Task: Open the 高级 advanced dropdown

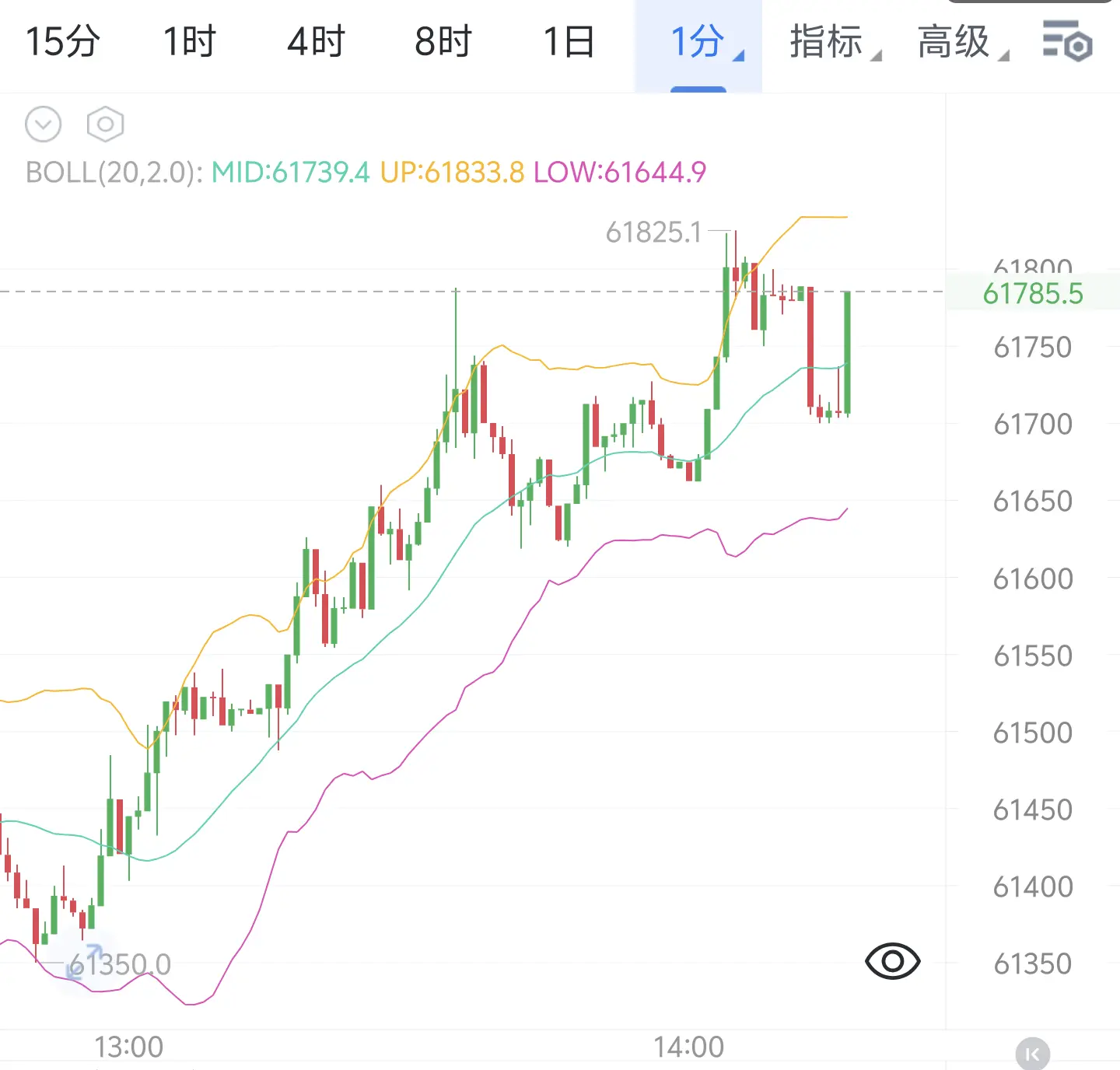Action: tap(963, 42)
